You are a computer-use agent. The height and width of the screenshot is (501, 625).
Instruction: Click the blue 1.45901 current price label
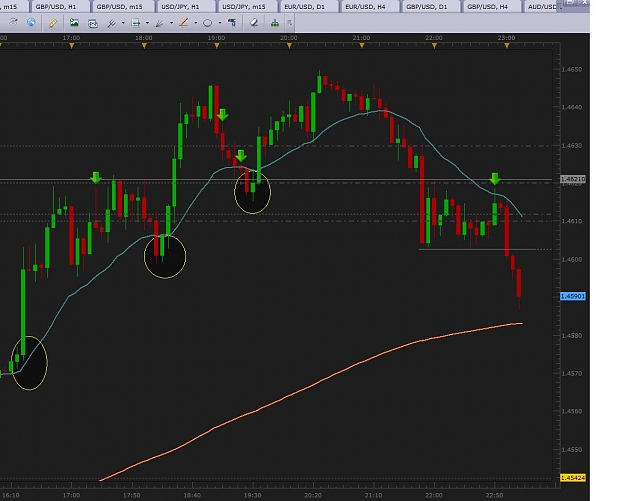[573, 296]
